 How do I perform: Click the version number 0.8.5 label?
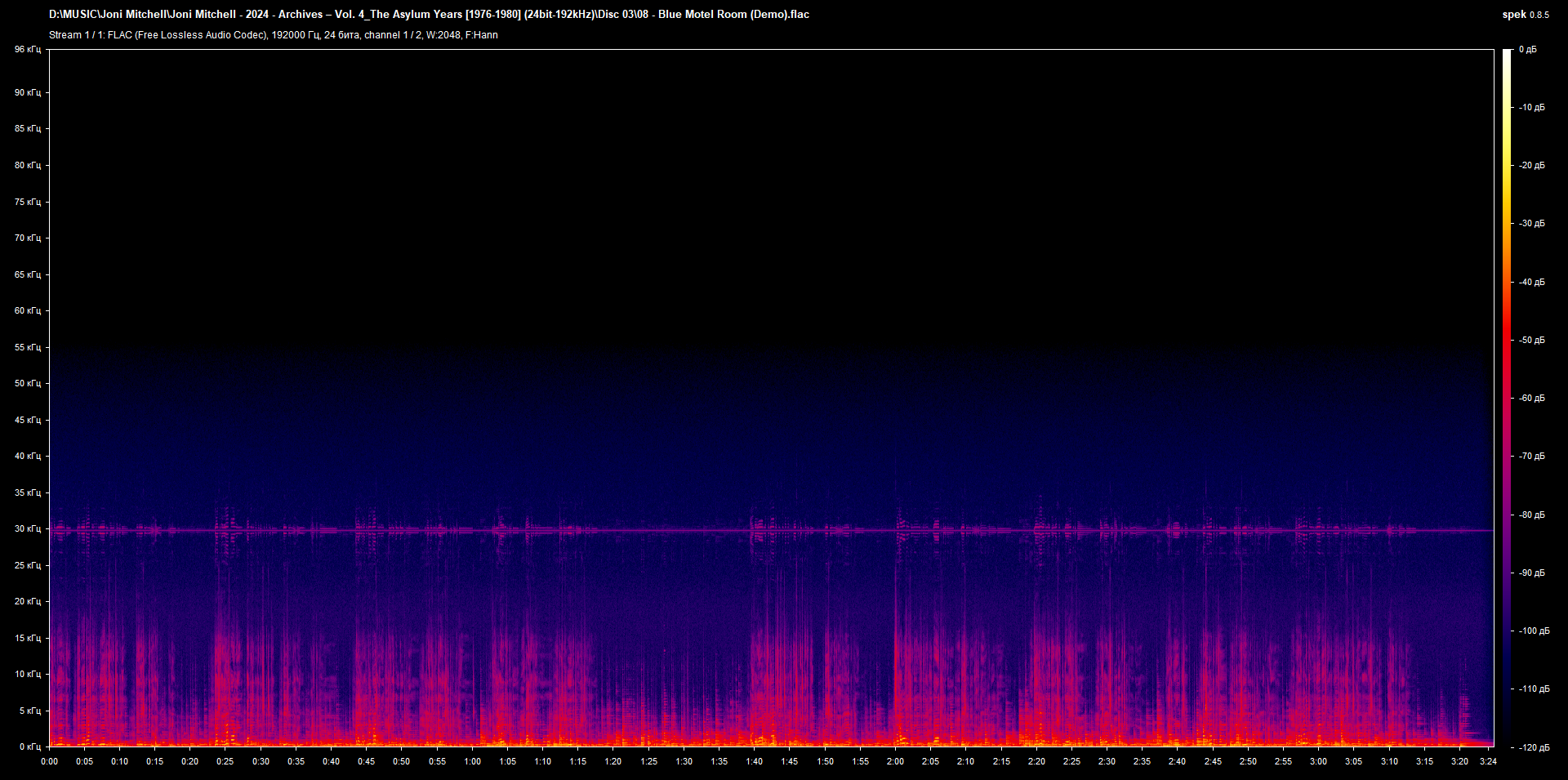[1538, 15]
